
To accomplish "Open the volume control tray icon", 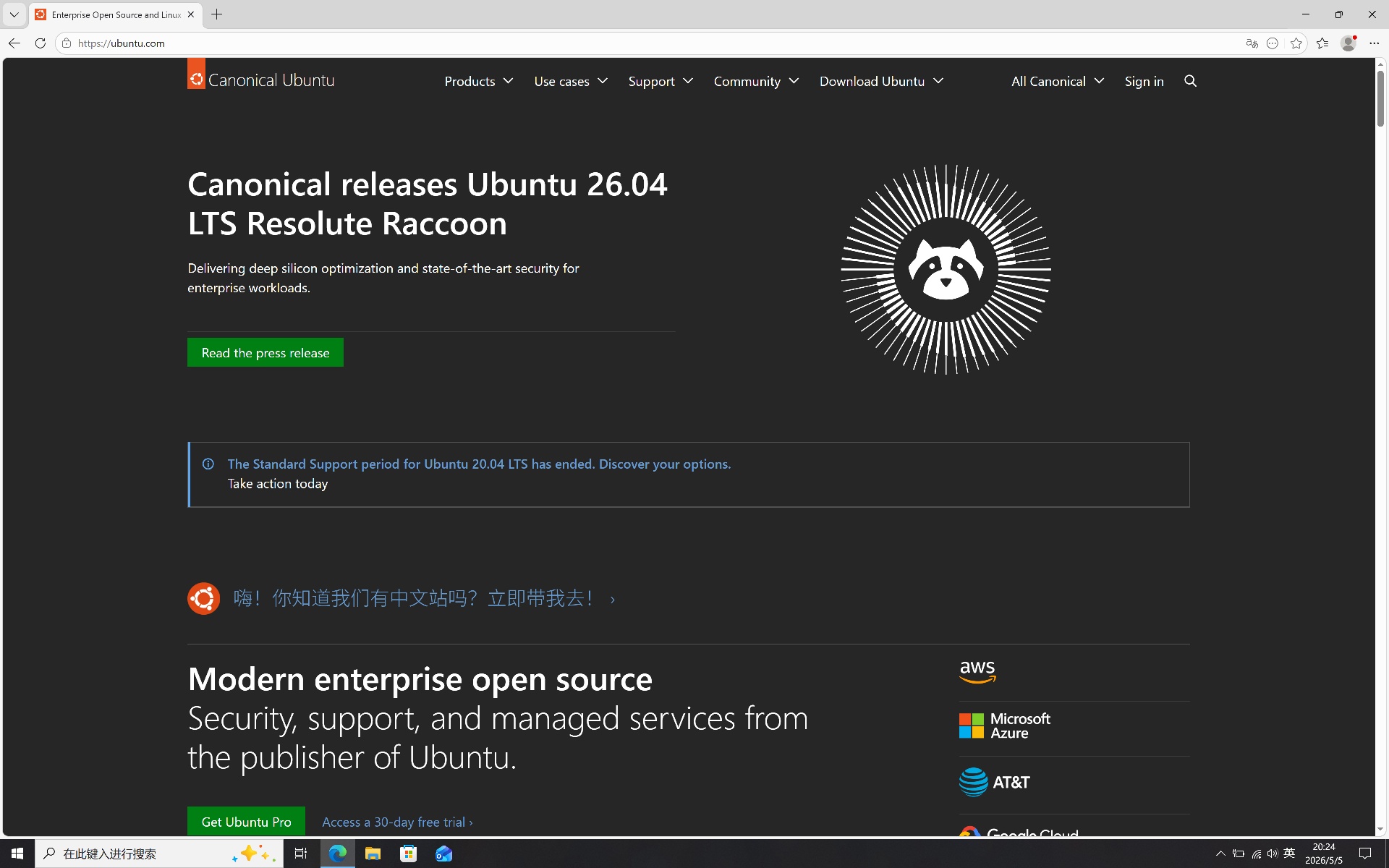I will pyautogui.click(x=1273, y=854).
